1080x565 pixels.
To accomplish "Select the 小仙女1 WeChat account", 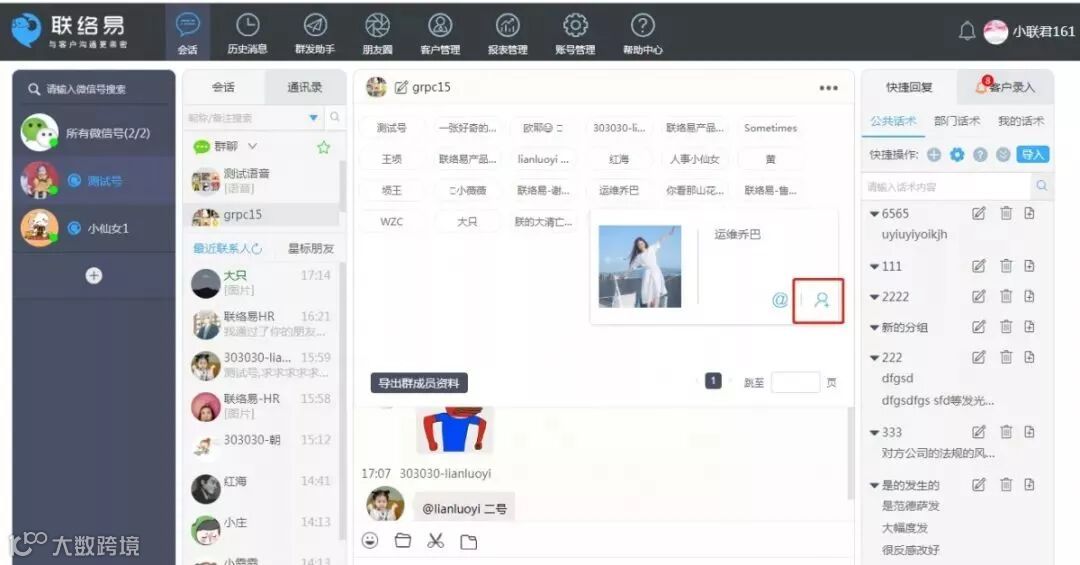I will point(94,228).
